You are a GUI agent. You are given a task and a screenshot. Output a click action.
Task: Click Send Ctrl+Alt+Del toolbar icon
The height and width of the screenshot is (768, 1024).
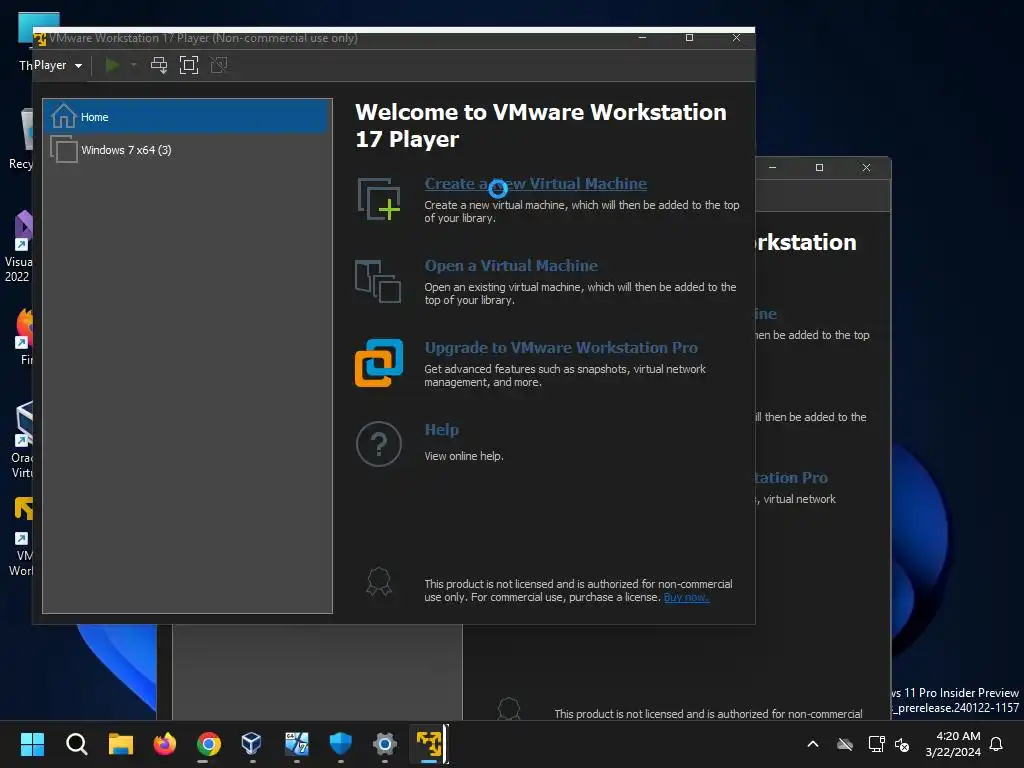(x=159, y=65)
